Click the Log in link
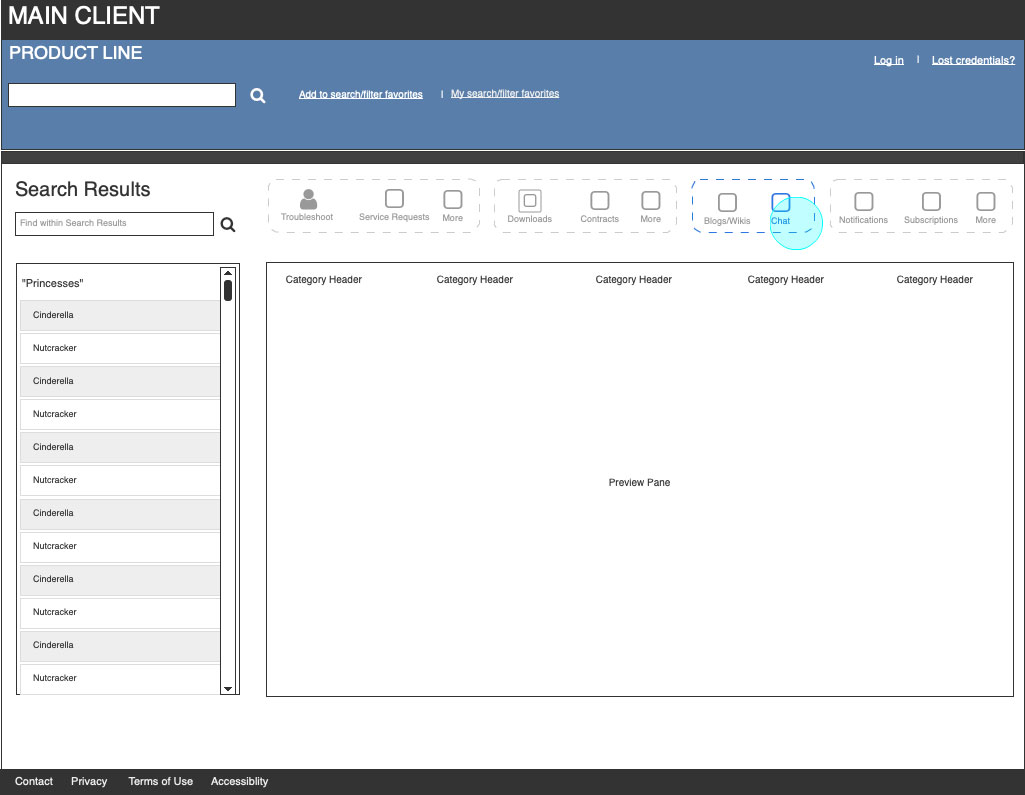Screen dimensions: 1025x795 point(888,61)
